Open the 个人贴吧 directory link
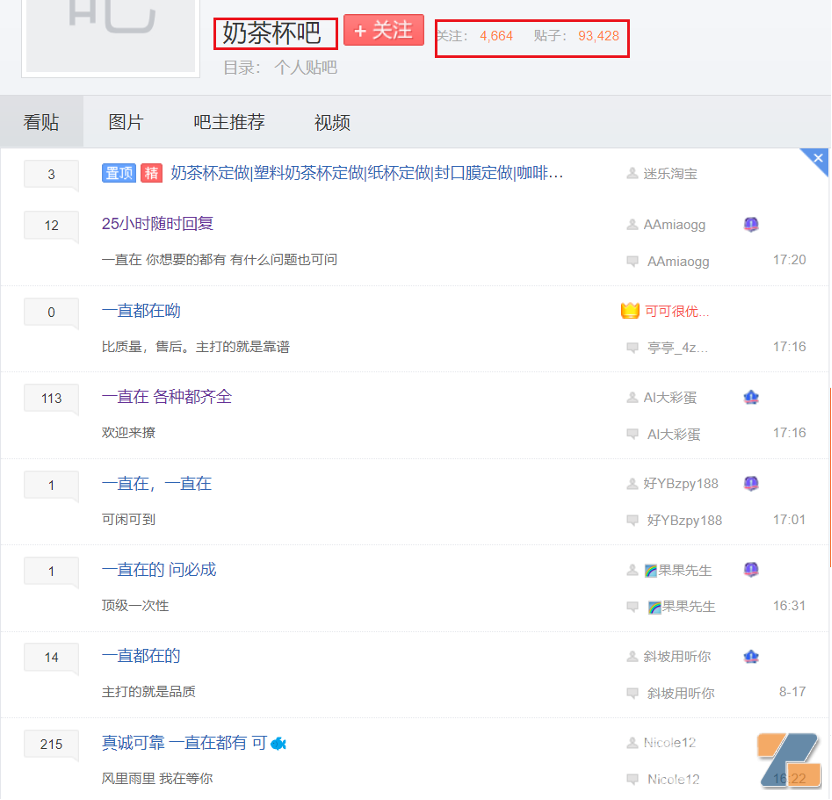The height and width of the screenshot is (800, 832). [305, 67]
